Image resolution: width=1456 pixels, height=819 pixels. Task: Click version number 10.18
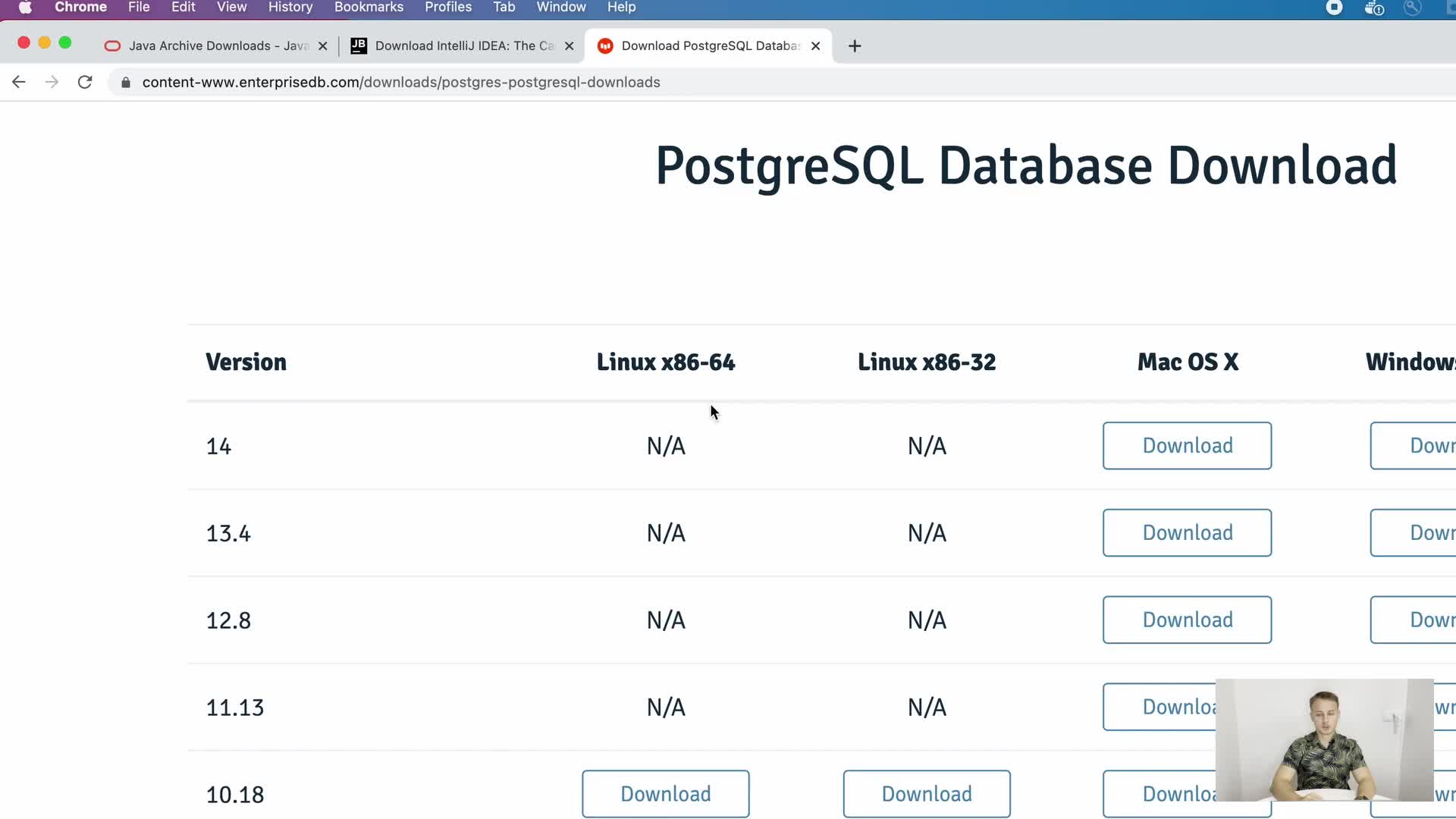[235, 795]
